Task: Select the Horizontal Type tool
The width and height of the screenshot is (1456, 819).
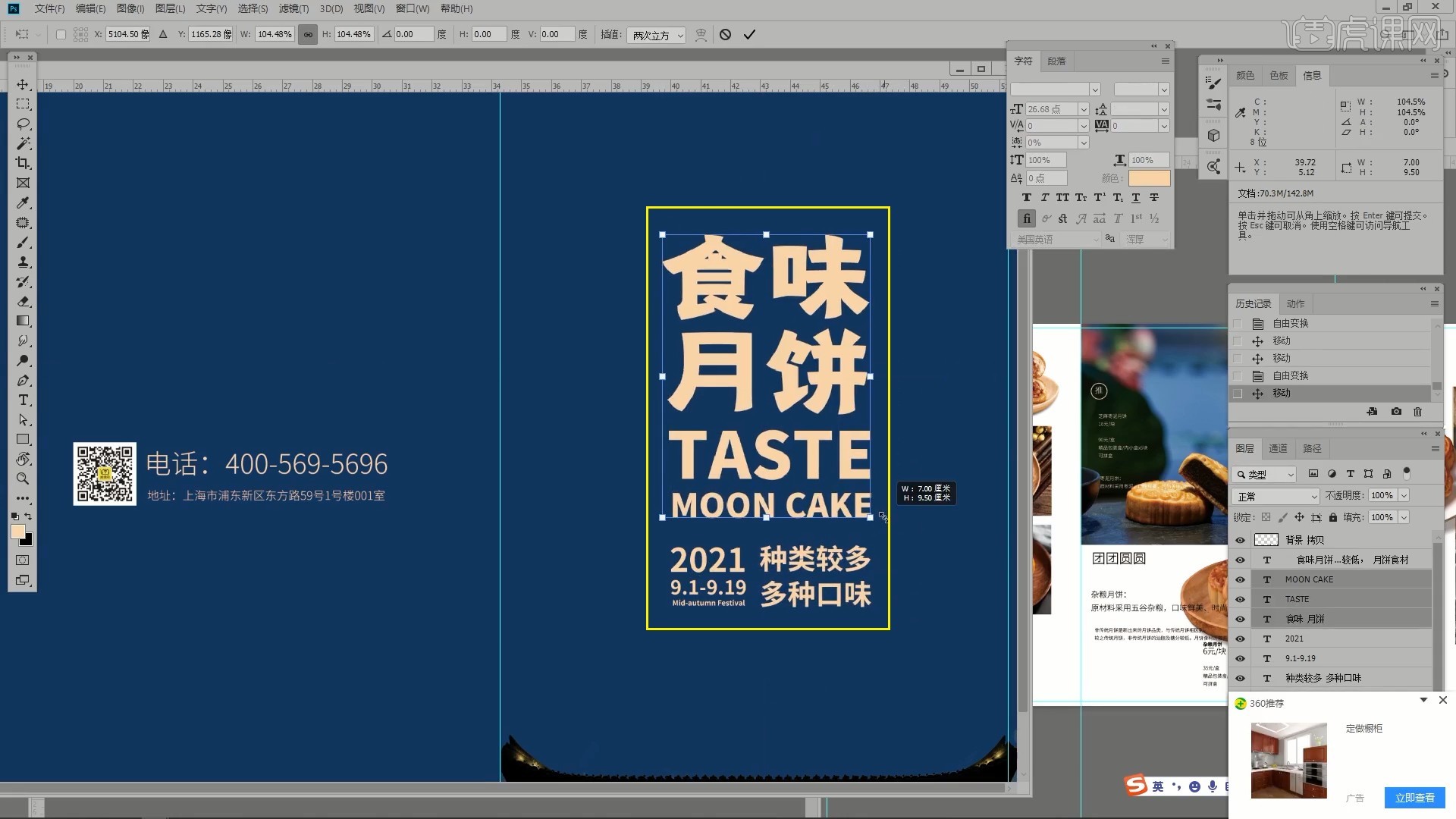Action: click(x=23, y=400)
